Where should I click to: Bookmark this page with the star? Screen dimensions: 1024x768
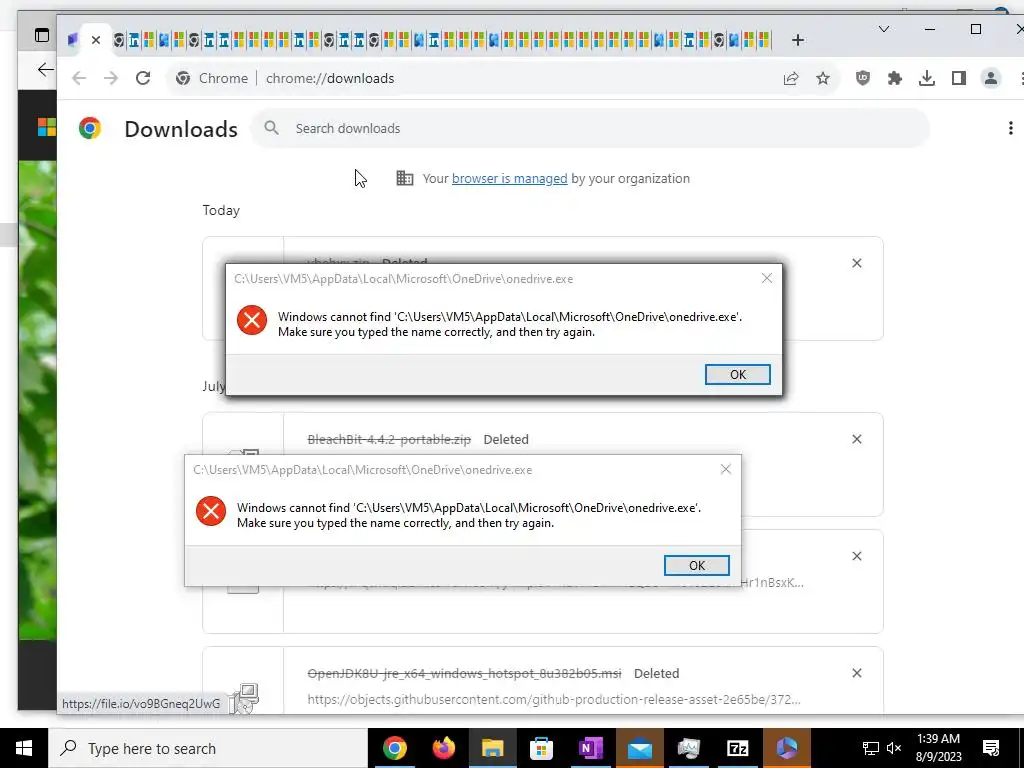[x=823, y=78]
